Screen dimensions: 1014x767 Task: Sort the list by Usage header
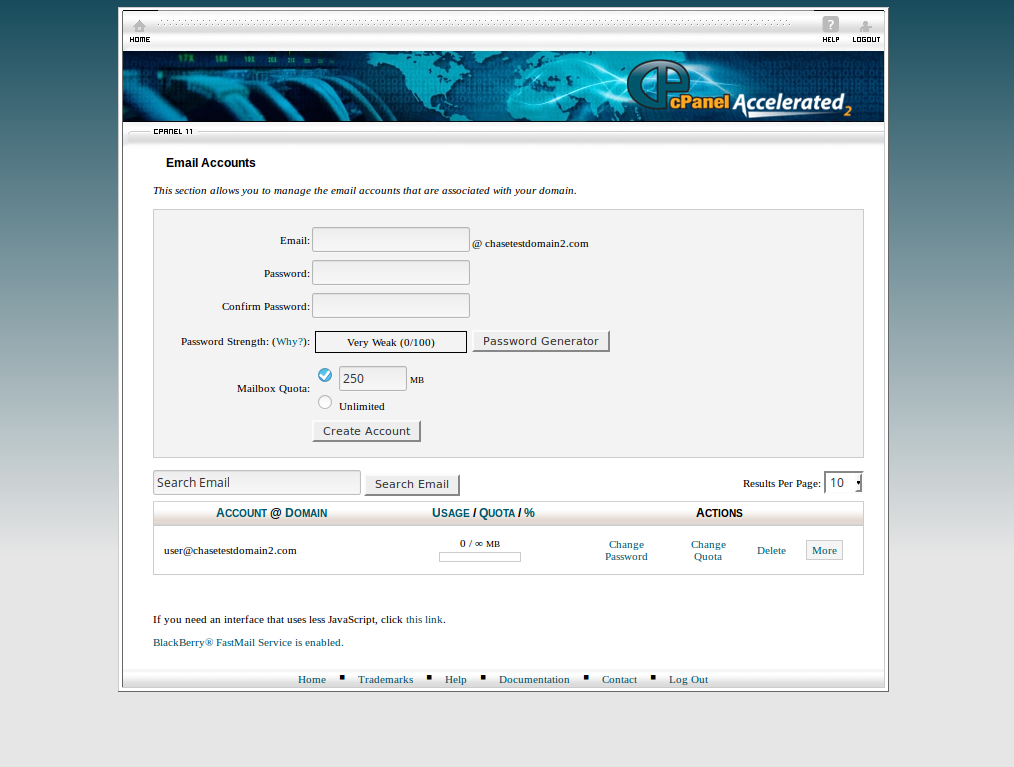tap(450, 513)
